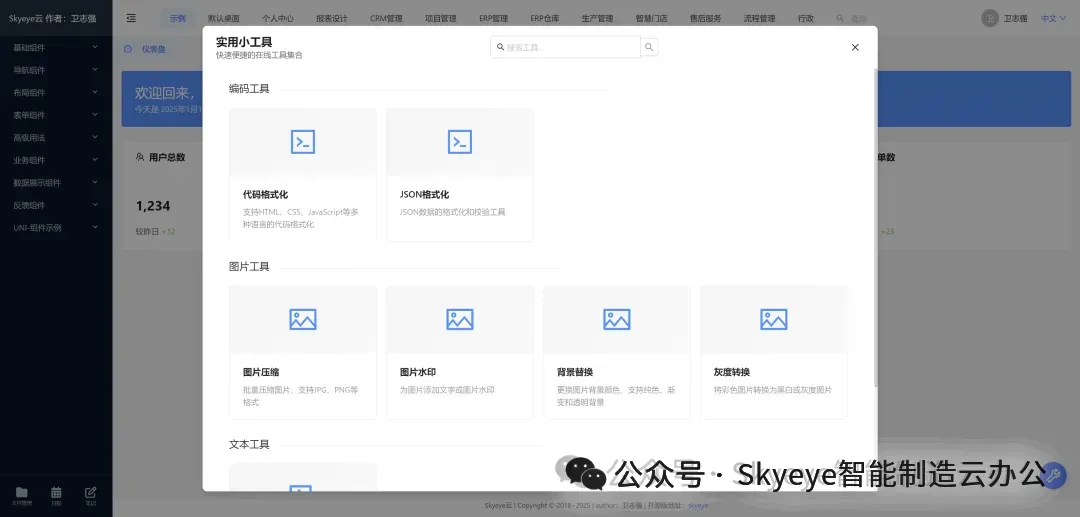Close the 实用小工具 dialog

855,47
